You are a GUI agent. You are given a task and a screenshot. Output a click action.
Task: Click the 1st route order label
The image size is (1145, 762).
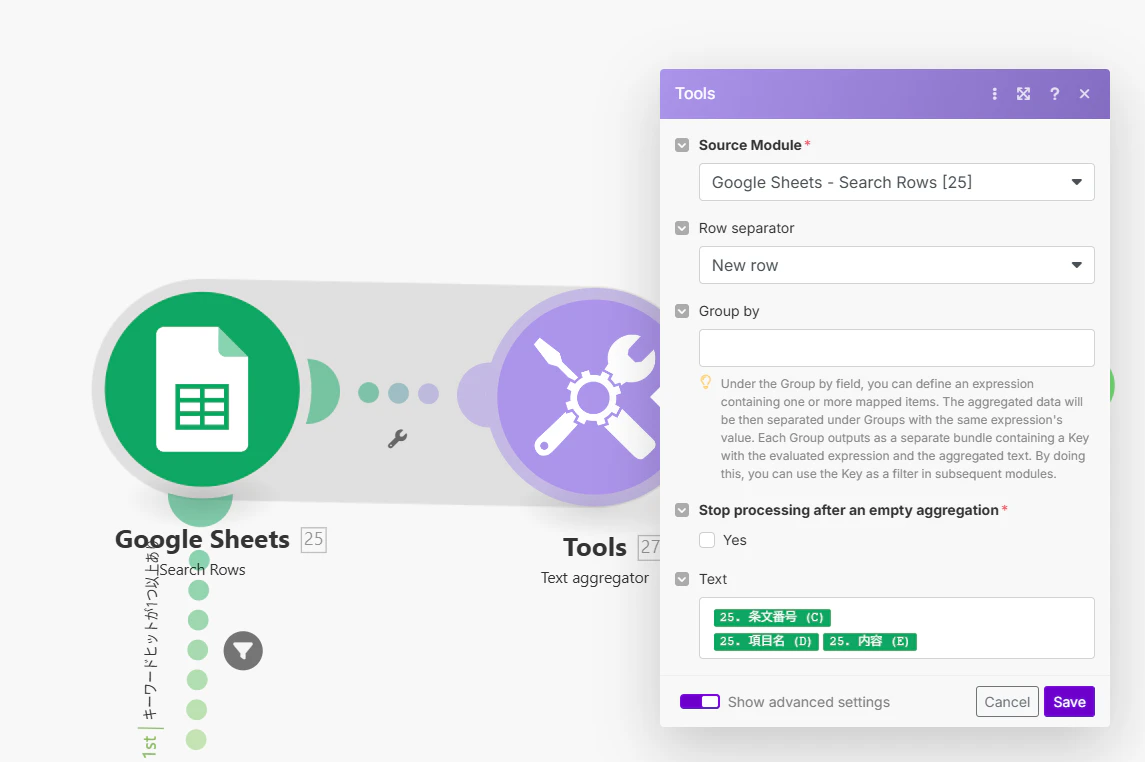(x=150, y=746)
